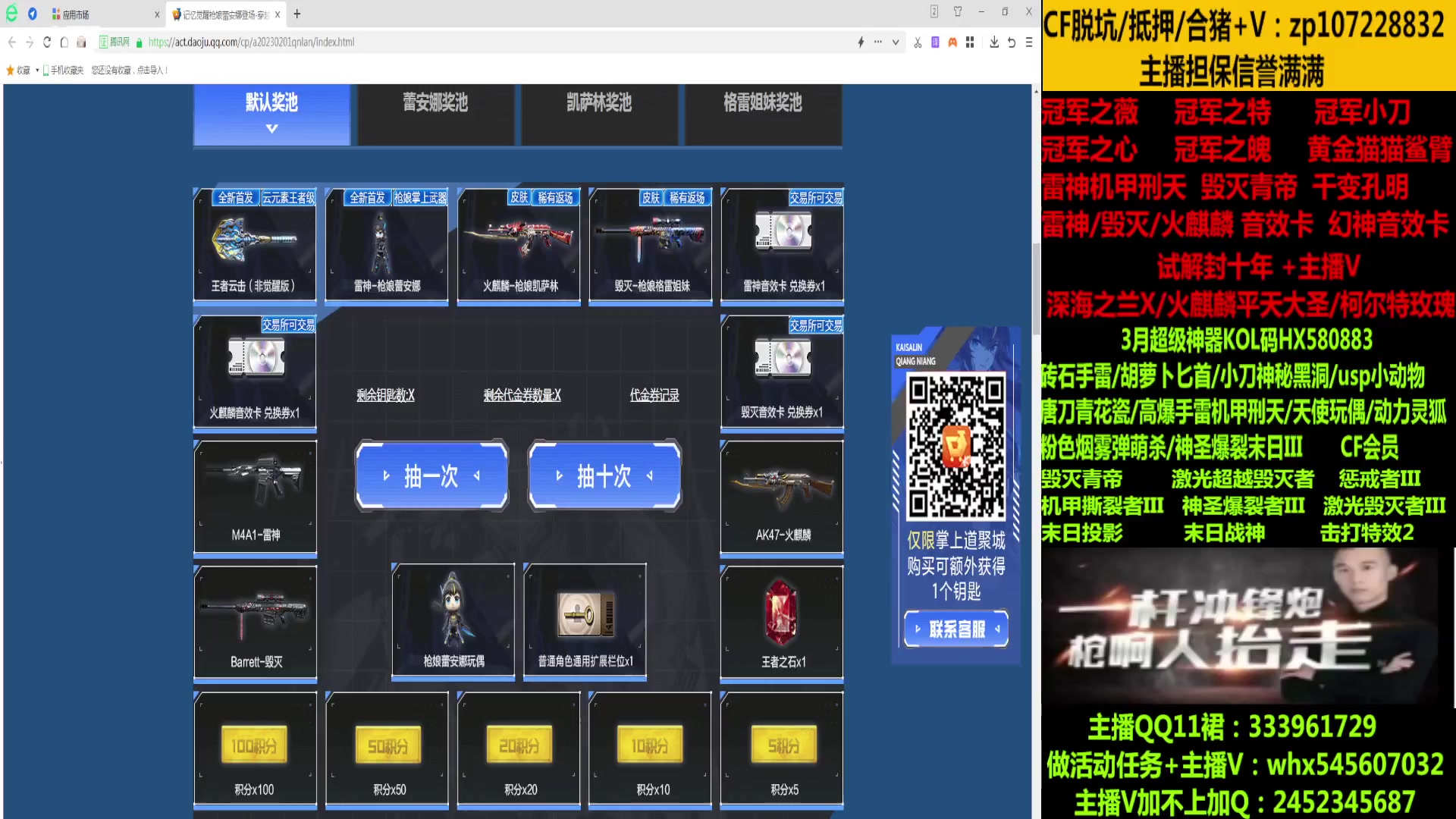
Task: Open the game controller extension icon
Action: tap(952, 42)
